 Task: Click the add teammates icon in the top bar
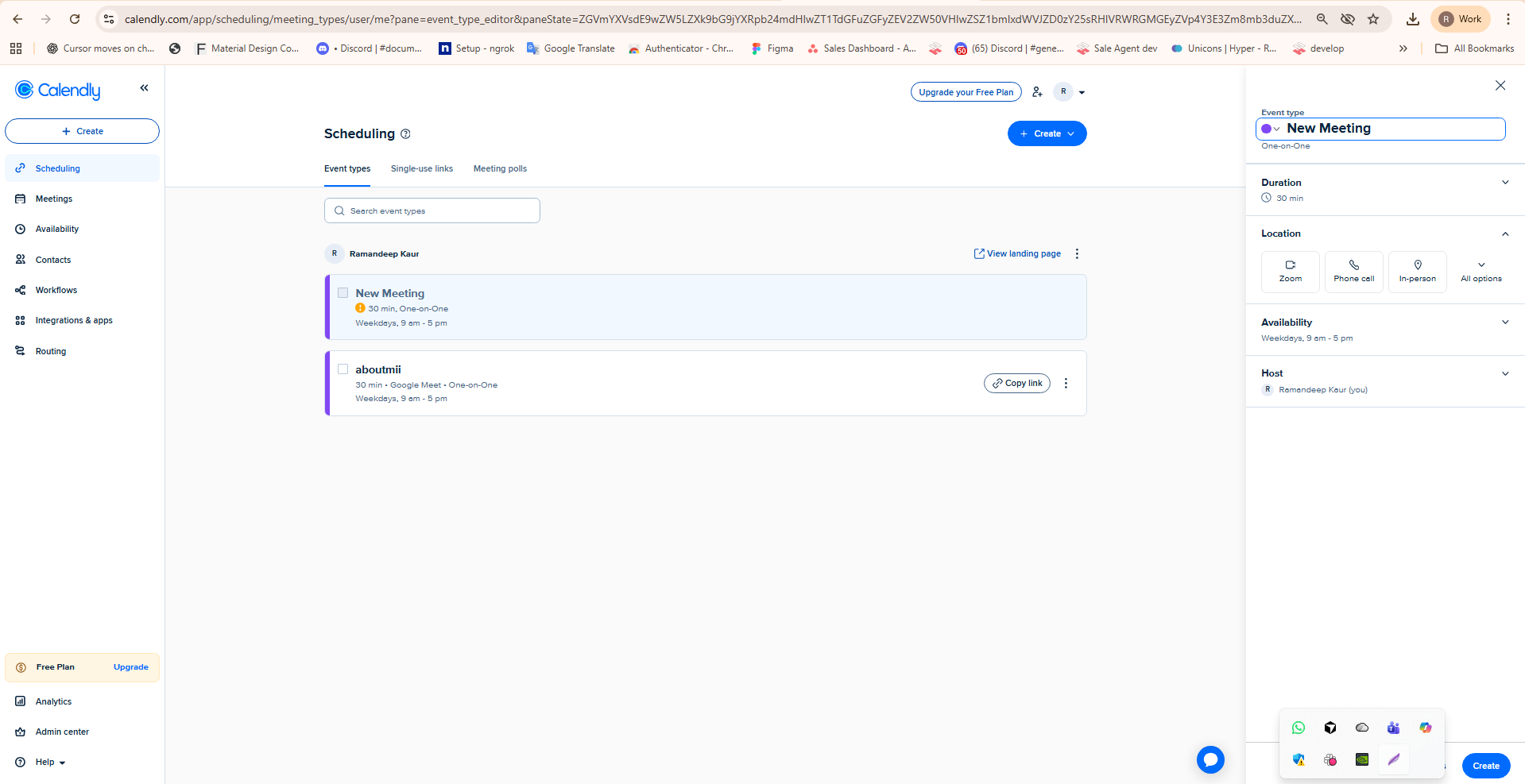click(x=1036, y=91)
